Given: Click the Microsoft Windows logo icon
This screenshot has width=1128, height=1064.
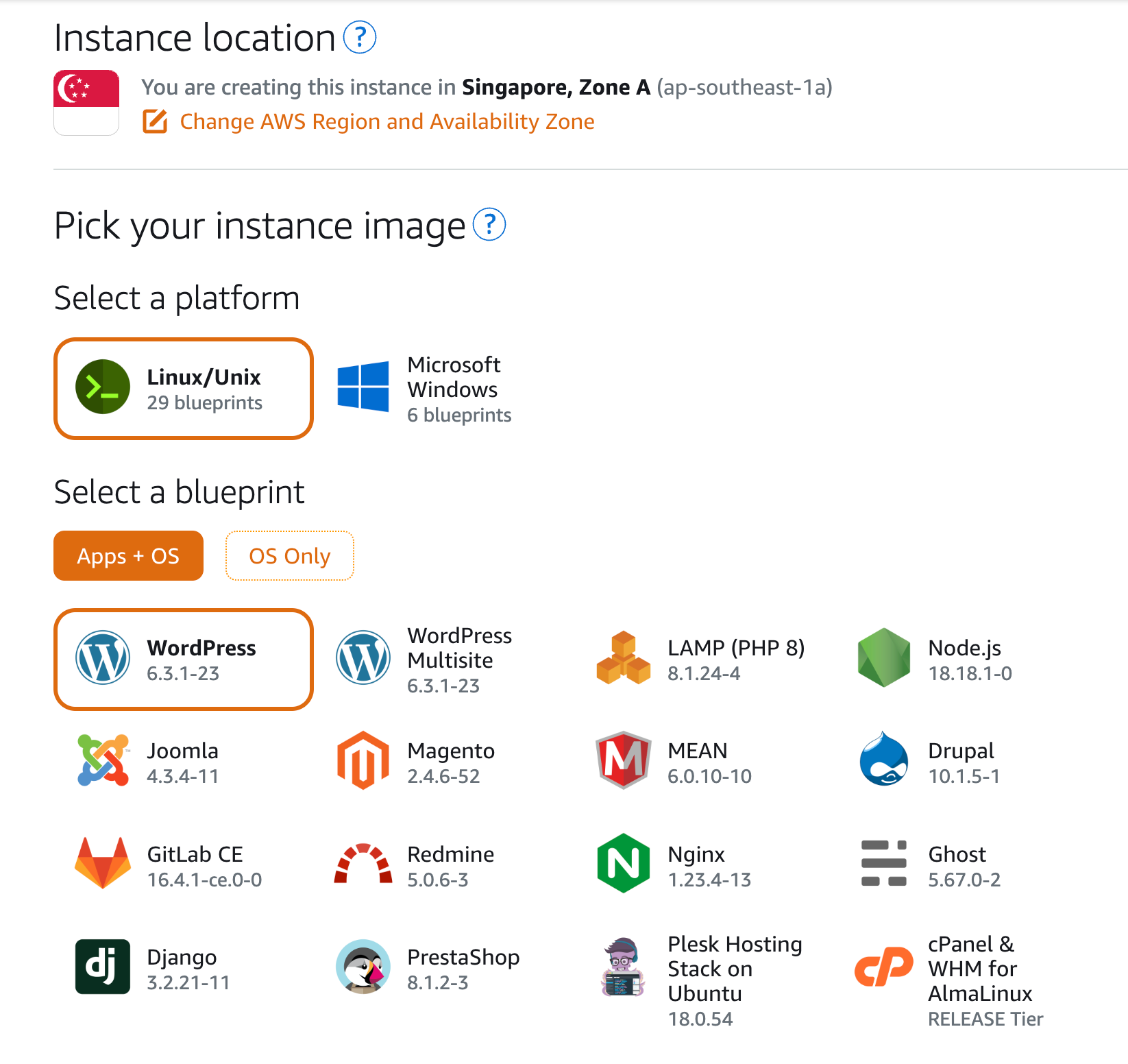Looking at the screenshot, I should 363,387.
